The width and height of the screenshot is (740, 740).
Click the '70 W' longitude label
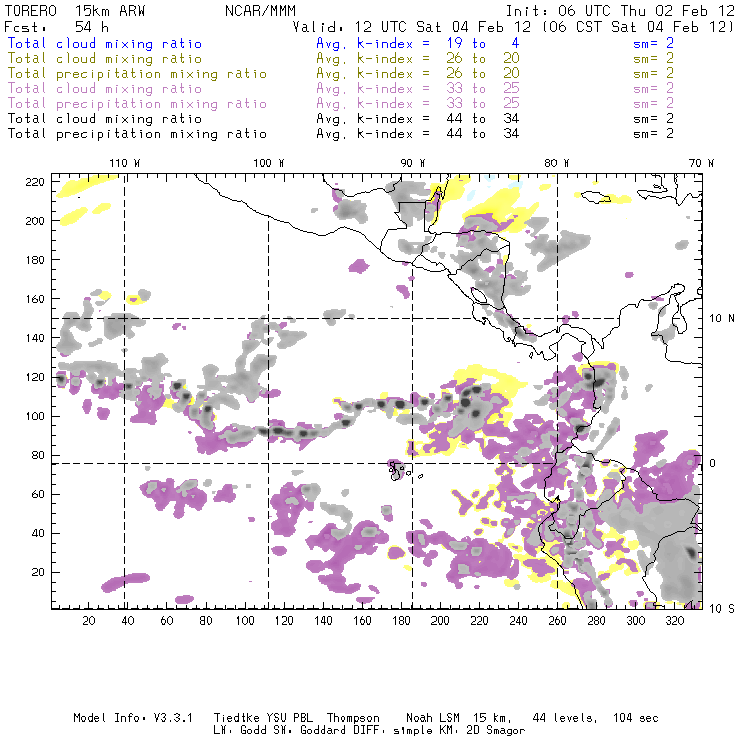[x=701, y=163]
